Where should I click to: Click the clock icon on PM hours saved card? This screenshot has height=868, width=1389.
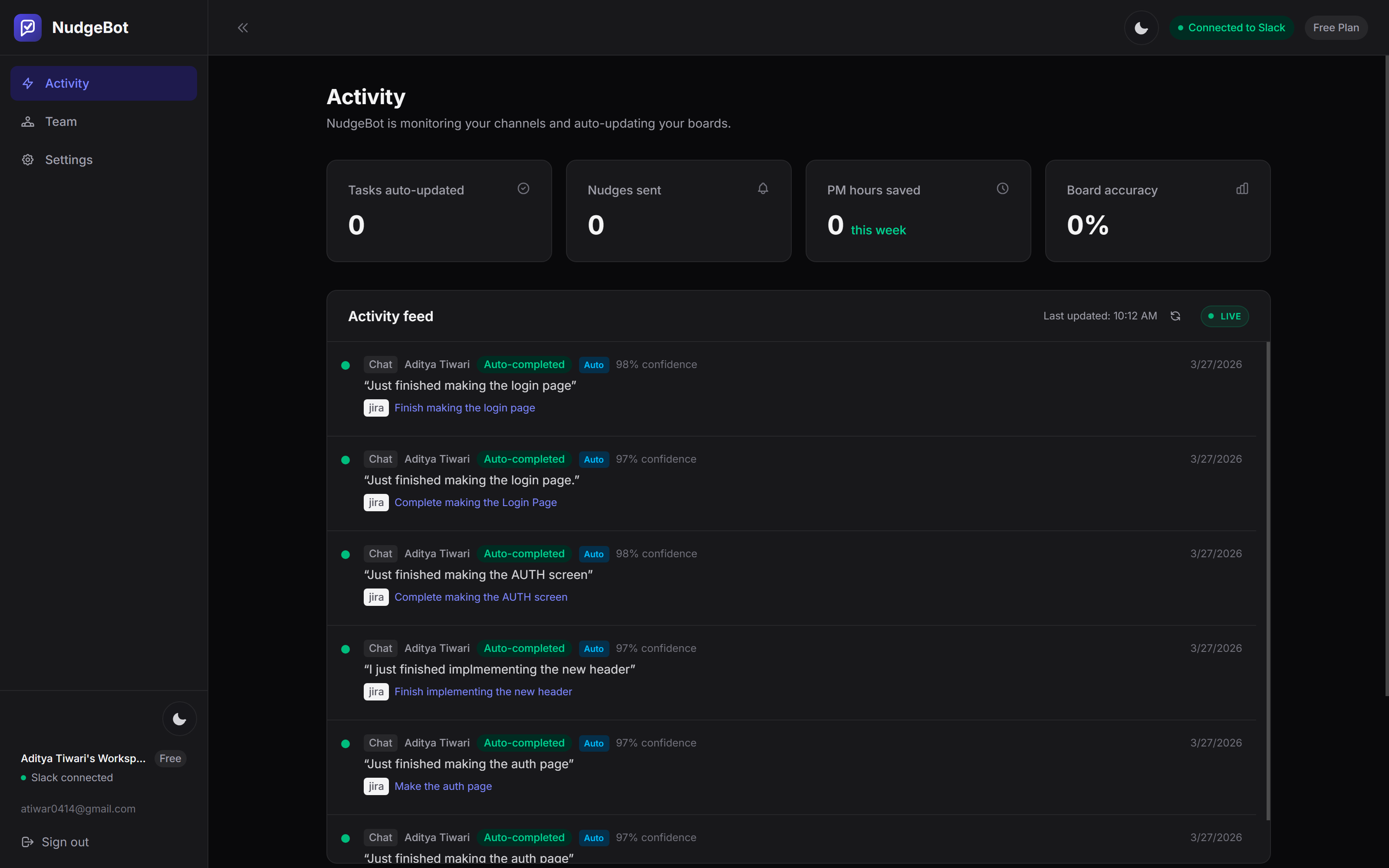[1002, 188]
